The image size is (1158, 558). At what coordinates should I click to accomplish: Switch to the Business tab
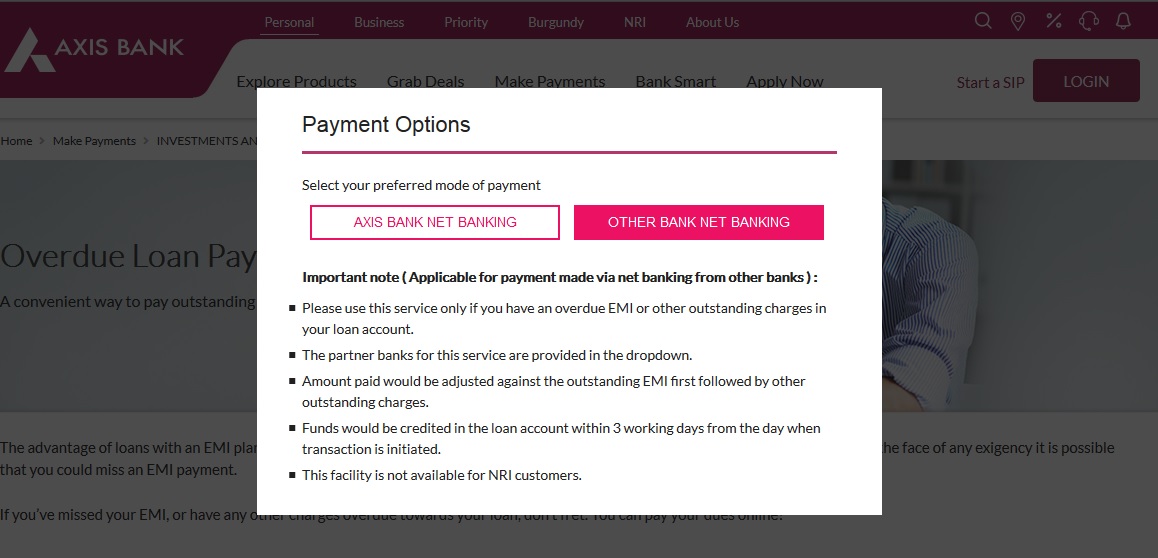(x=379, y=22)
